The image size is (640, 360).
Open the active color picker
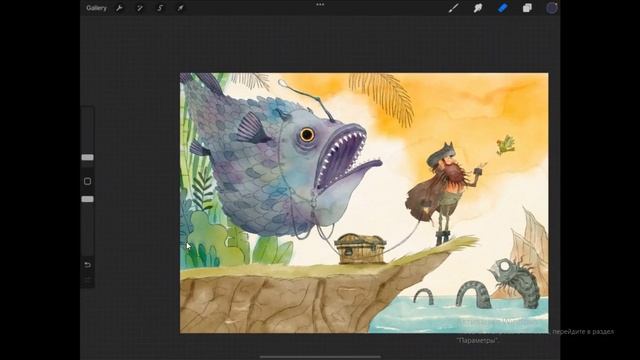(552, 8)
